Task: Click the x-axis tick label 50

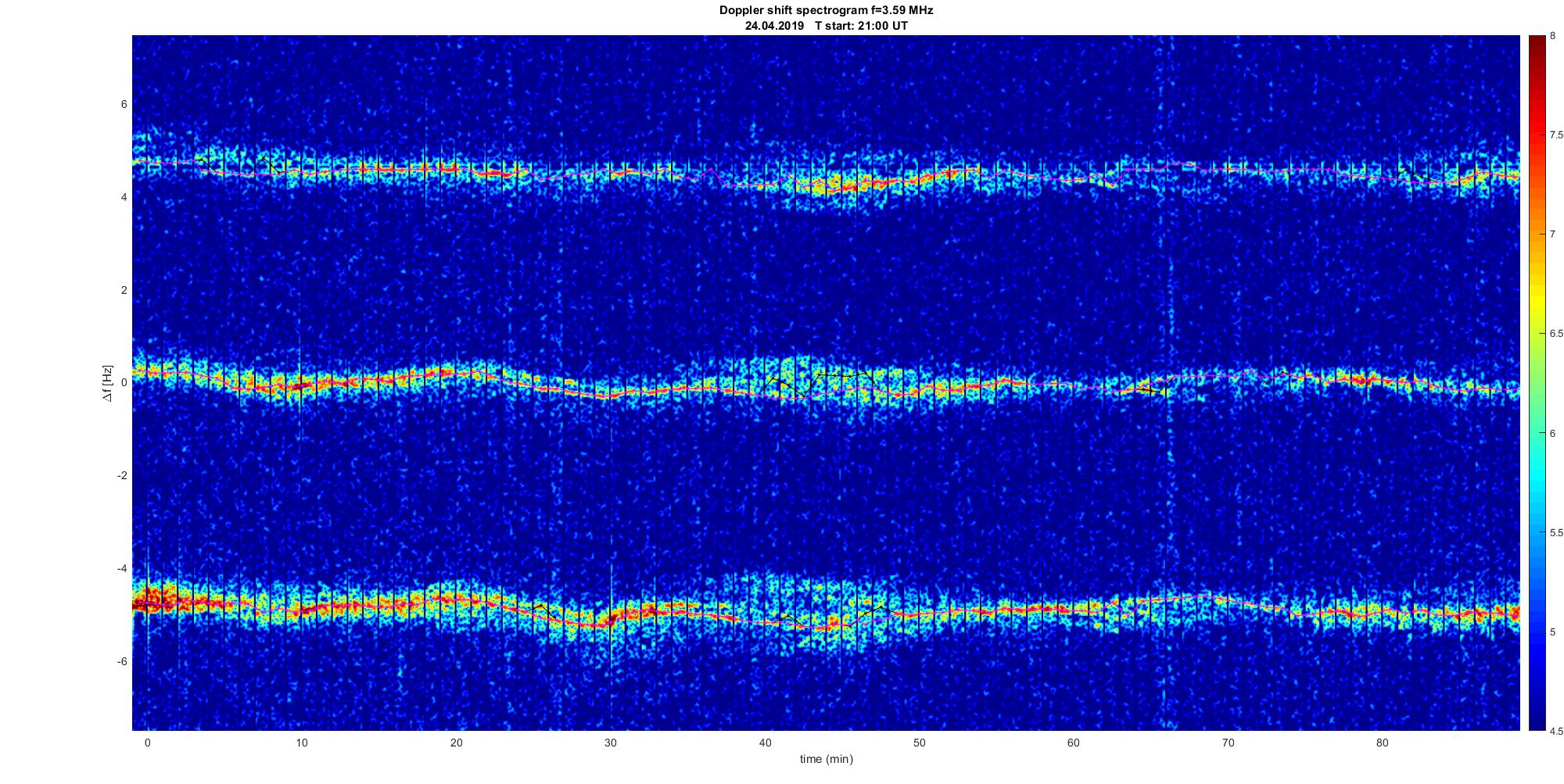Action: point(919,743)
